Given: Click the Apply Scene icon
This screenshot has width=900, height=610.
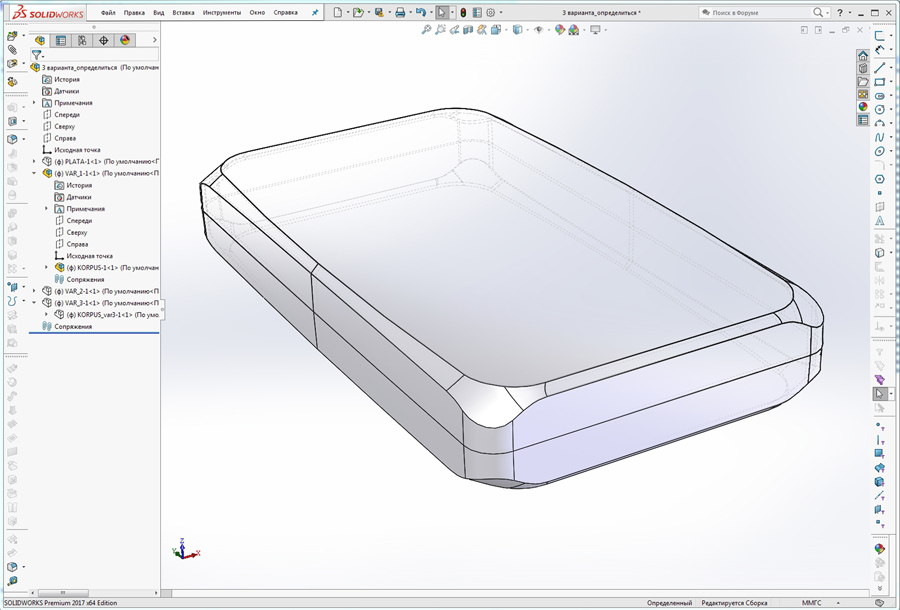Looking at the screenshot, I should click(572, 30).
